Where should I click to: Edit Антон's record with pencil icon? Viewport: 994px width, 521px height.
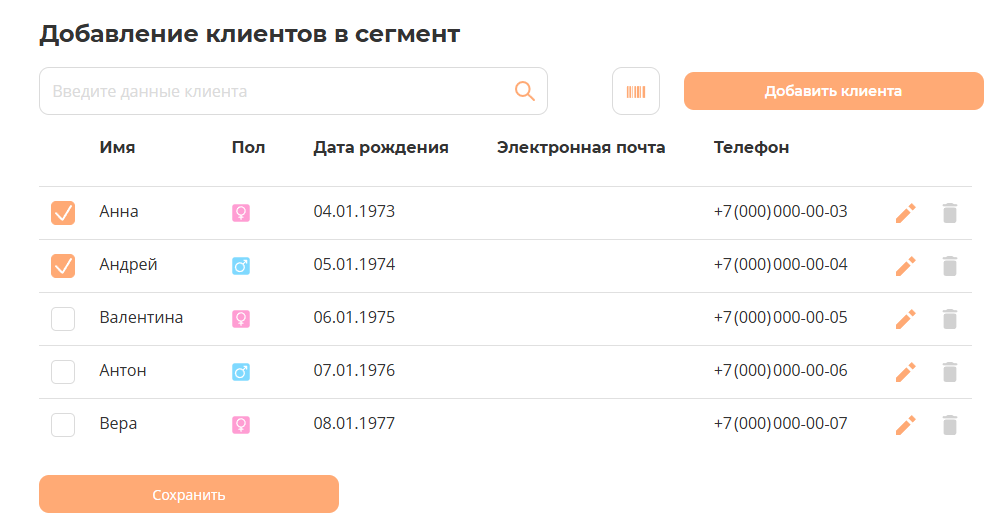point(905,372)
